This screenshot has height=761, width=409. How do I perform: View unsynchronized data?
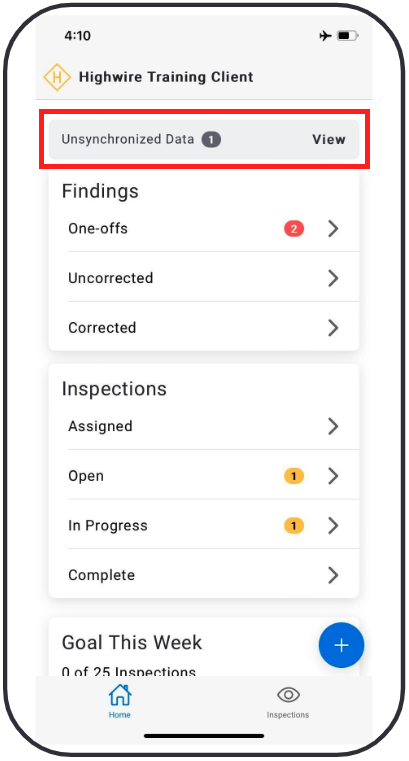tap(329, 139)
